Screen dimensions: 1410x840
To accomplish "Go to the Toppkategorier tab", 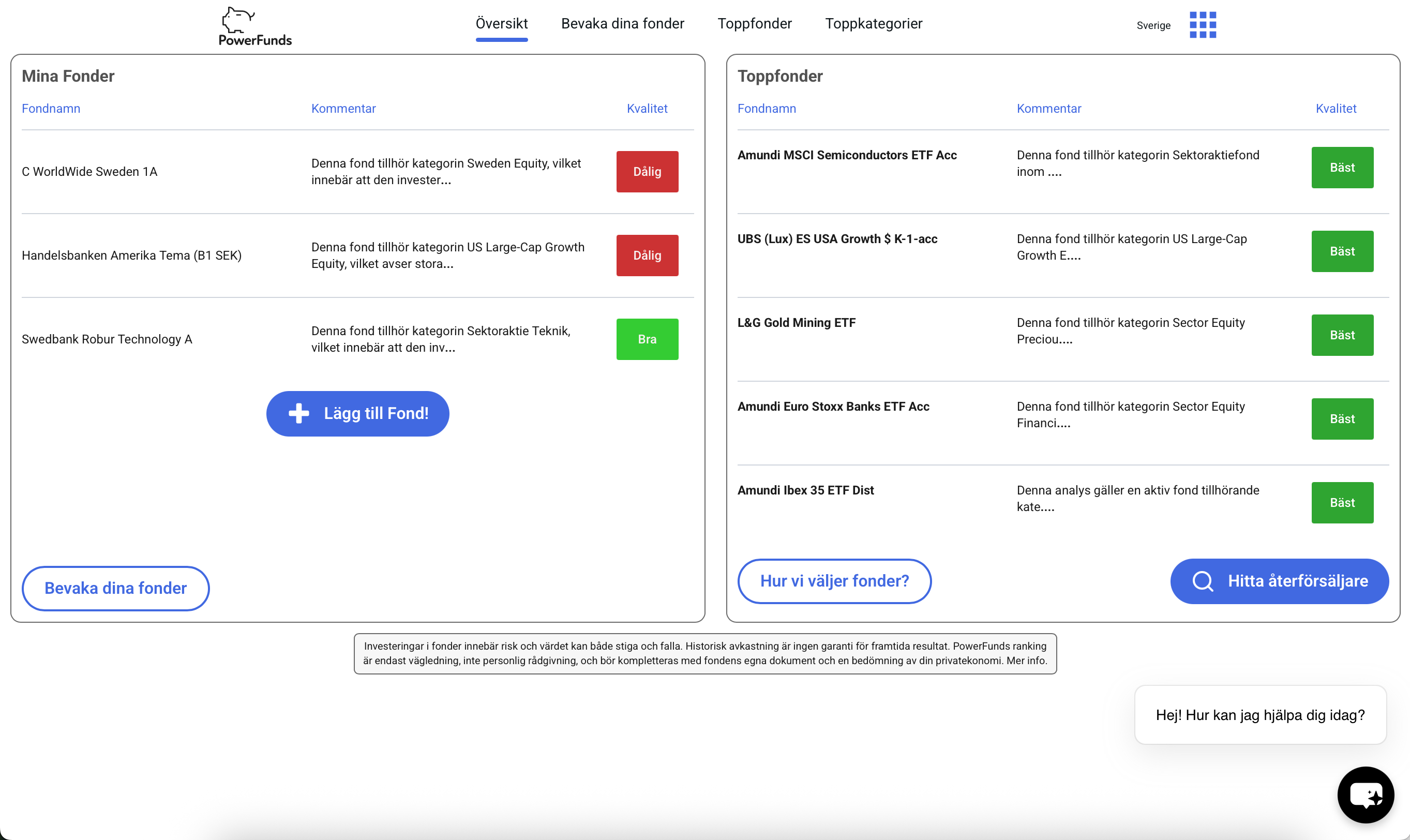I will [x=873, y=24].
